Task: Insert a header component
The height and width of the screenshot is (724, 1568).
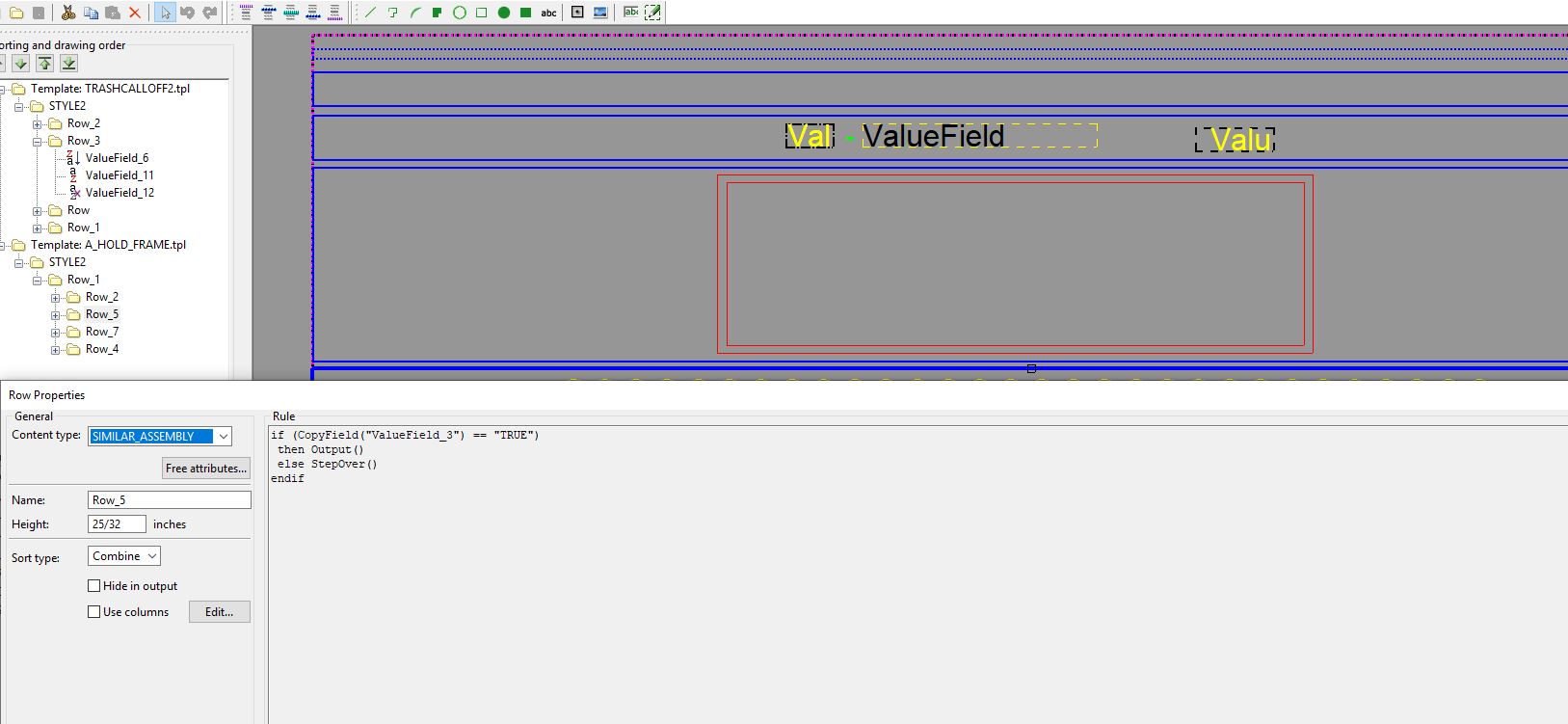Action: pyautogui.click(x=268, y=13)
